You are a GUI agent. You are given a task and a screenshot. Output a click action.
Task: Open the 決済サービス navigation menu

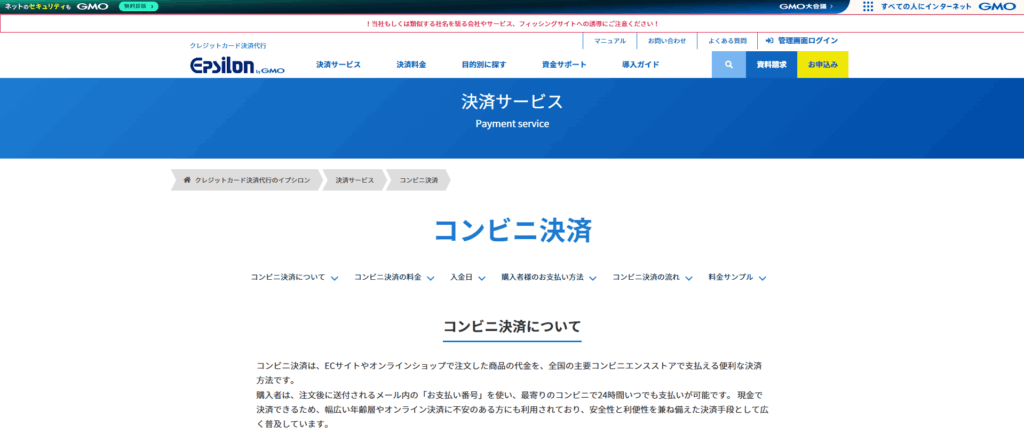[x=338, y=65]
